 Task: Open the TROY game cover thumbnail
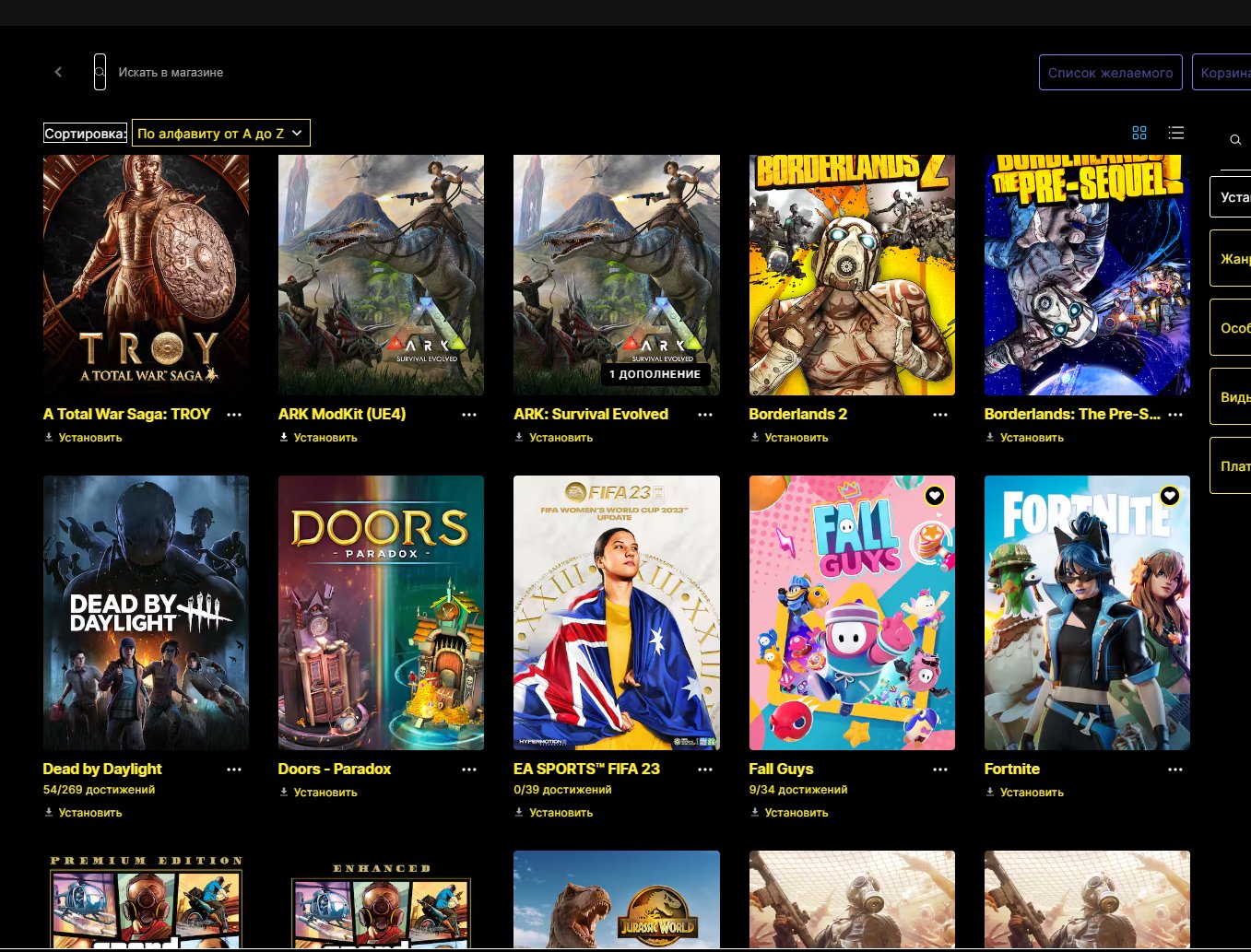146,275
